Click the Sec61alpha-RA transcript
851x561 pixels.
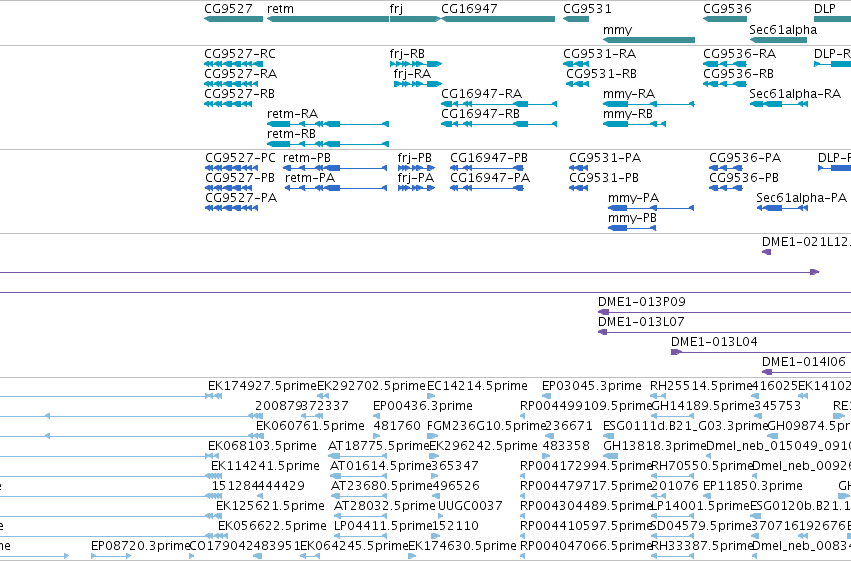point(779,104)
